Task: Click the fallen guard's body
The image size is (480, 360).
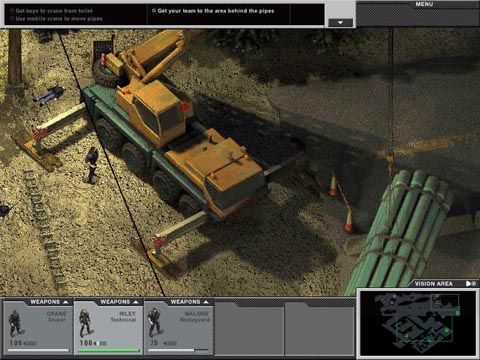Action: 49,94
